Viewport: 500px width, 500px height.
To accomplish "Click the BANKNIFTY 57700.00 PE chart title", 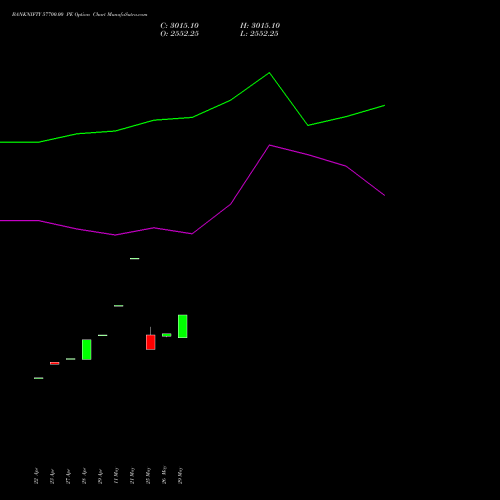I will coord(79,15).
